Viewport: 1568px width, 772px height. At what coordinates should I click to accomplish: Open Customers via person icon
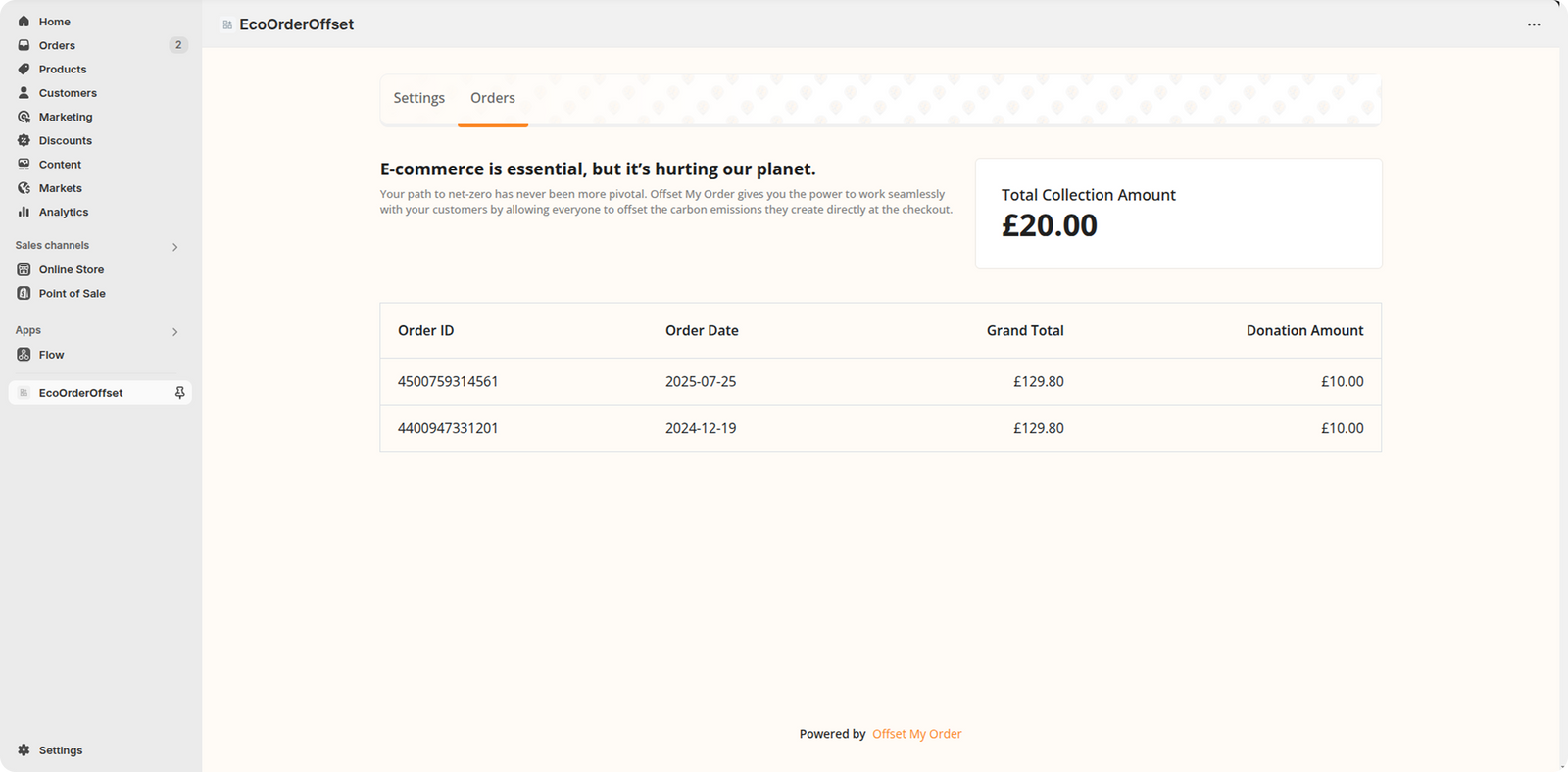[x=24, y=93]
